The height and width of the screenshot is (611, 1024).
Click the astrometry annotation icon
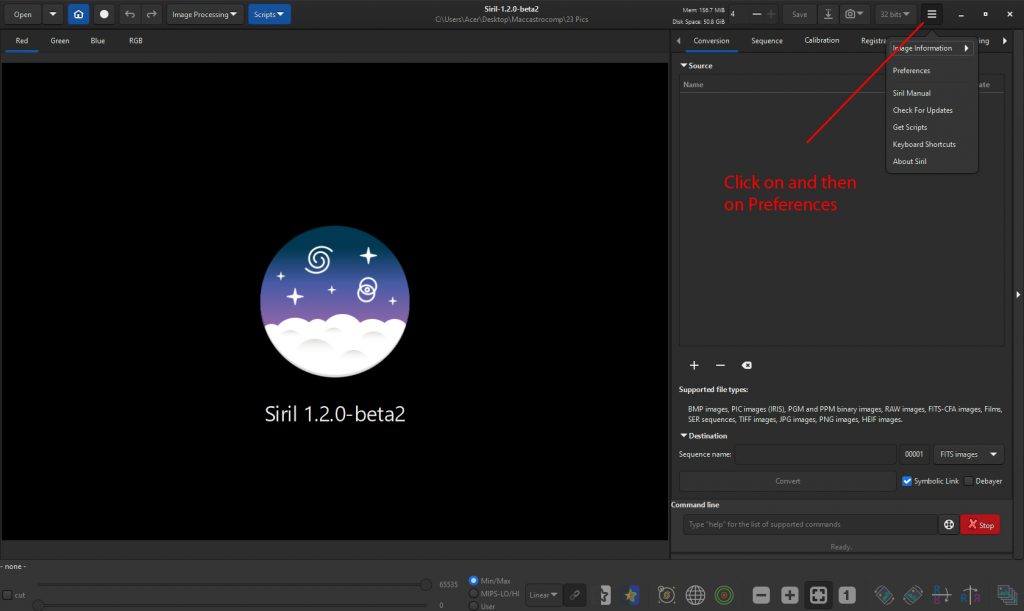(x=666, y=595)
